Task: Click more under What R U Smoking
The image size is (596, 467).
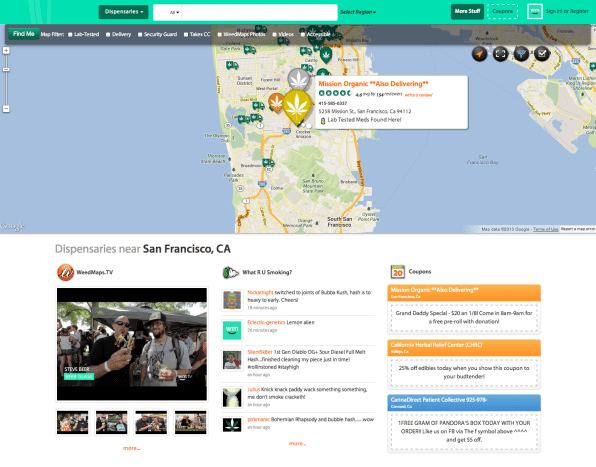Action: pos(297,444)
